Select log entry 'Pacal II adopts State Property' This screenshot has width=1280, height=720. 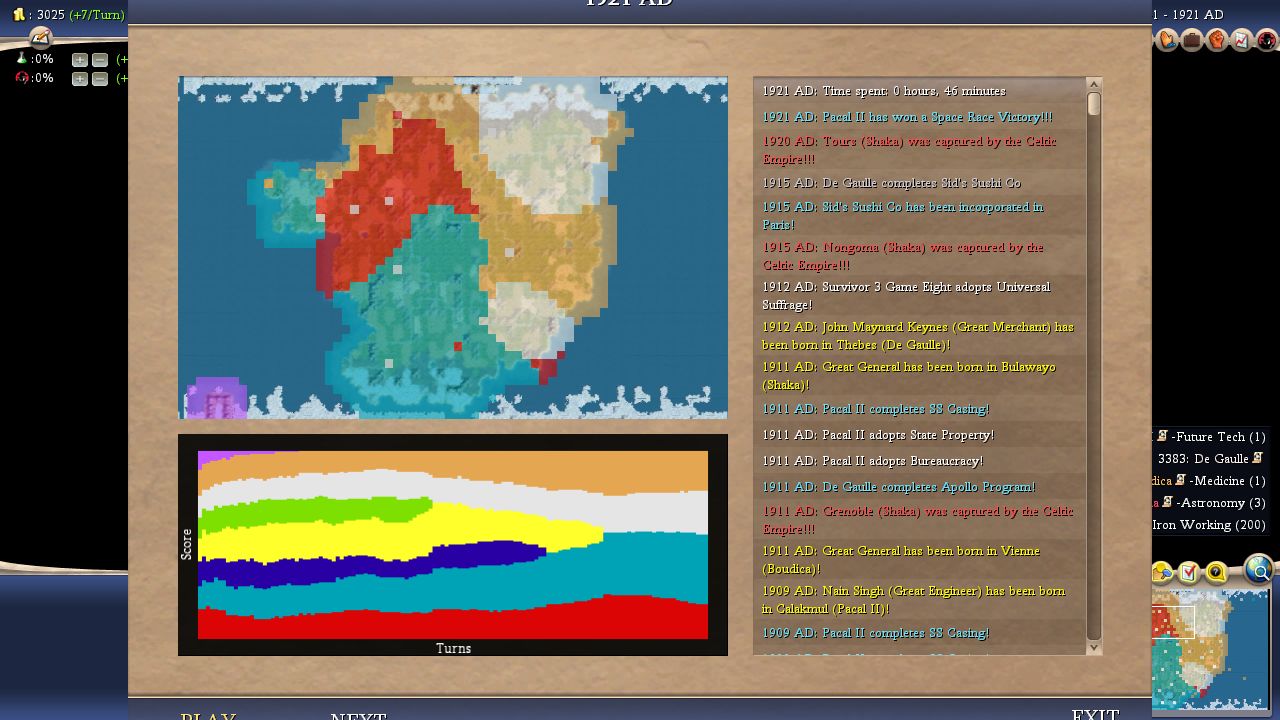[919, 435]
